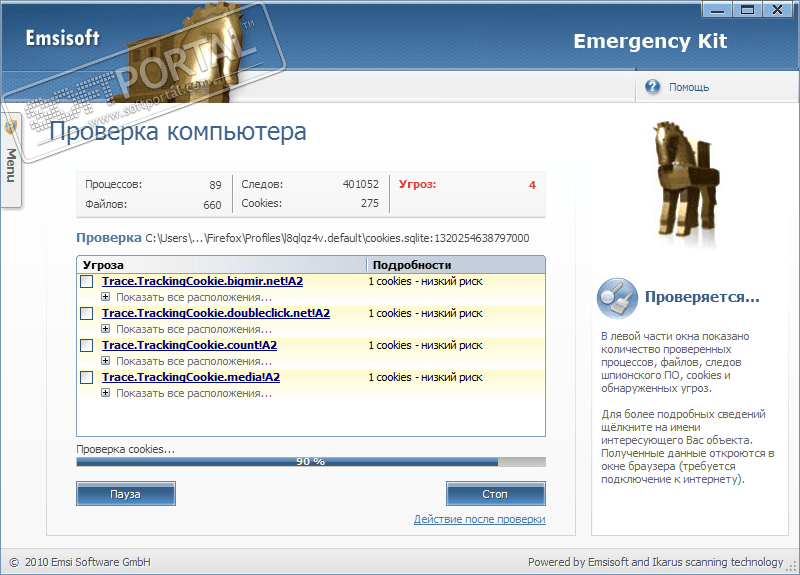Click the Cookies value 275
Screen dimensions: 800x575
click(x=369, y=203)
